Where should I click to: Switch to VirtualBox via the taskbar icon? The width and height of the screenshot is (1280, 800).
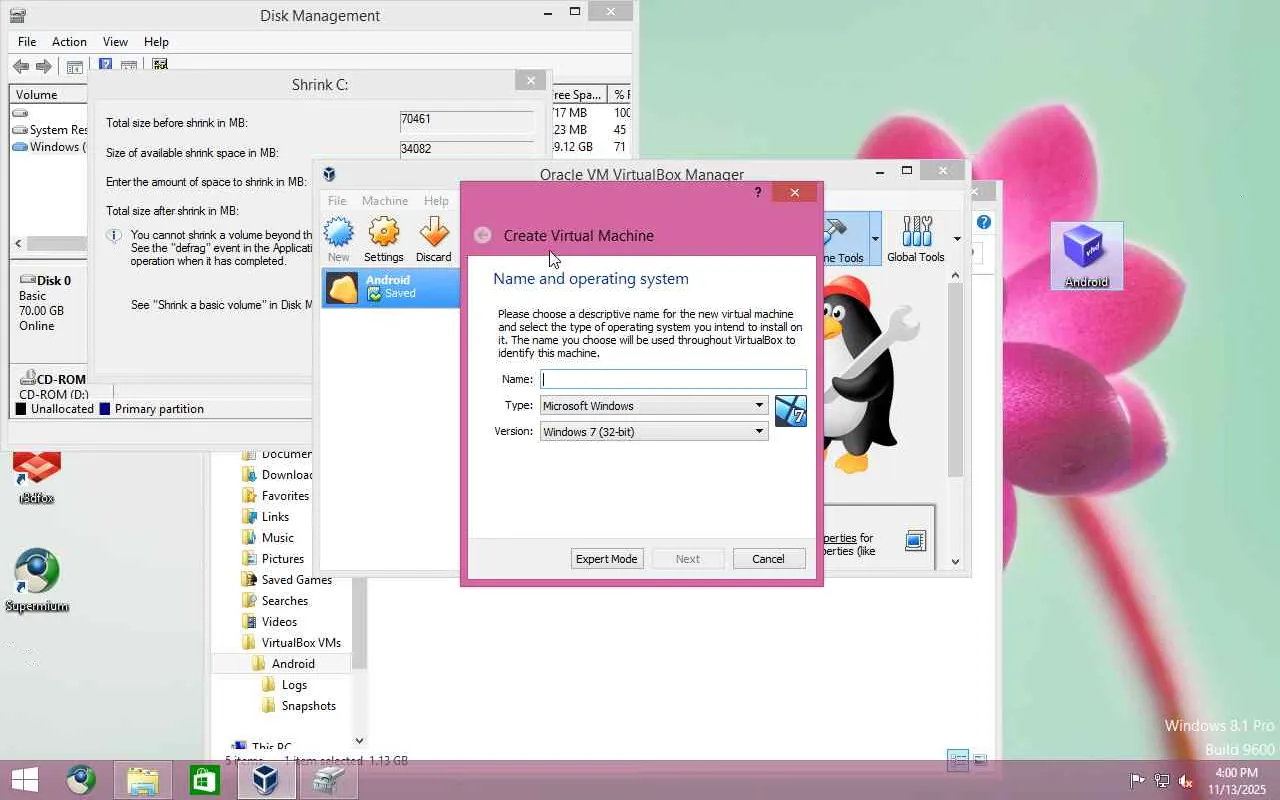(x=265, y=780)
